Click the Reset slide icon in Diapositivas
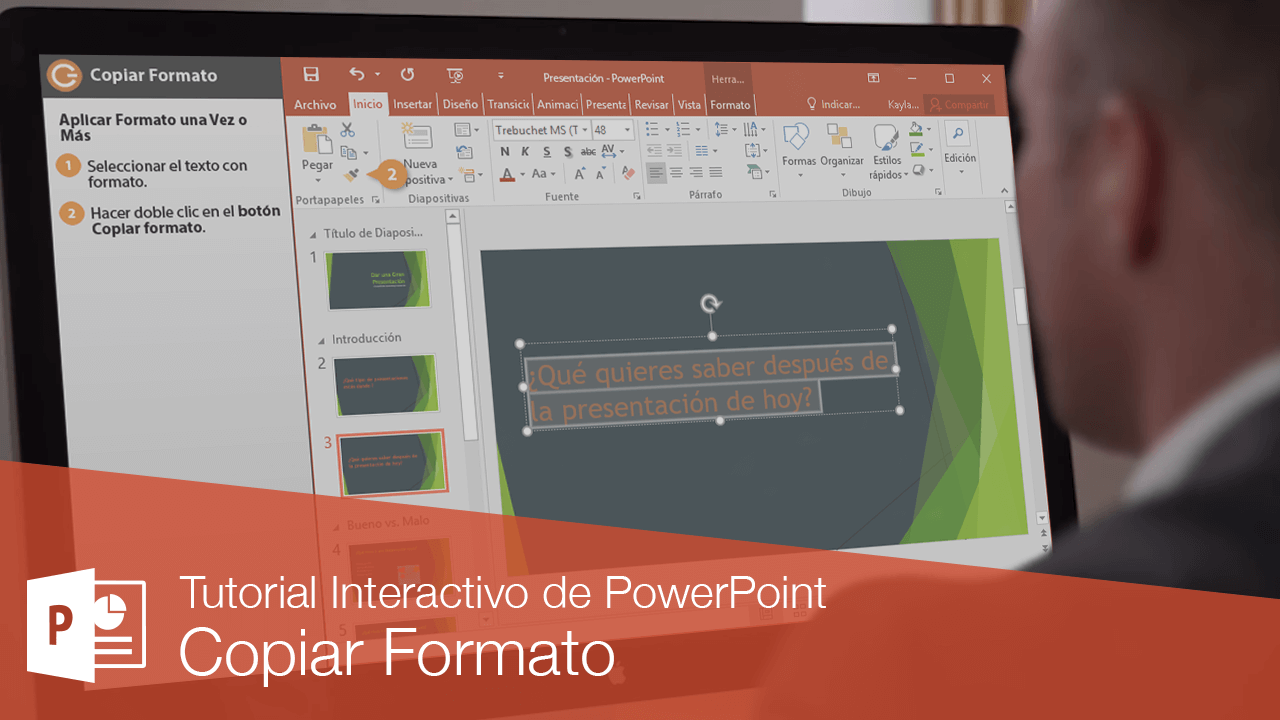 (x=464, y=152)
